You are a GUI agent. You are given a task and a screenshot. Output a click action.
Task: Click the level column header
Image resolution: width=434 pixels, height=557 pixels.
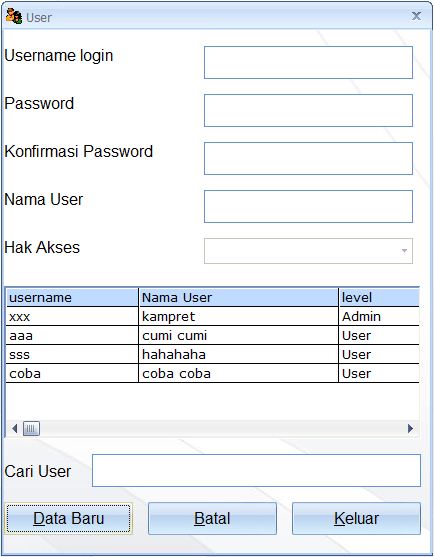click(x=379, y=297)
